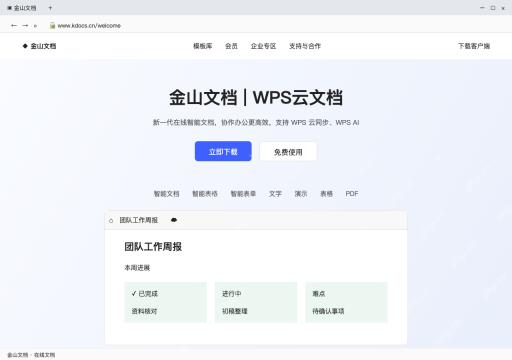Select the 金山文档 browser tab
This screenshot has height=360, width=512.
[22, 8]
